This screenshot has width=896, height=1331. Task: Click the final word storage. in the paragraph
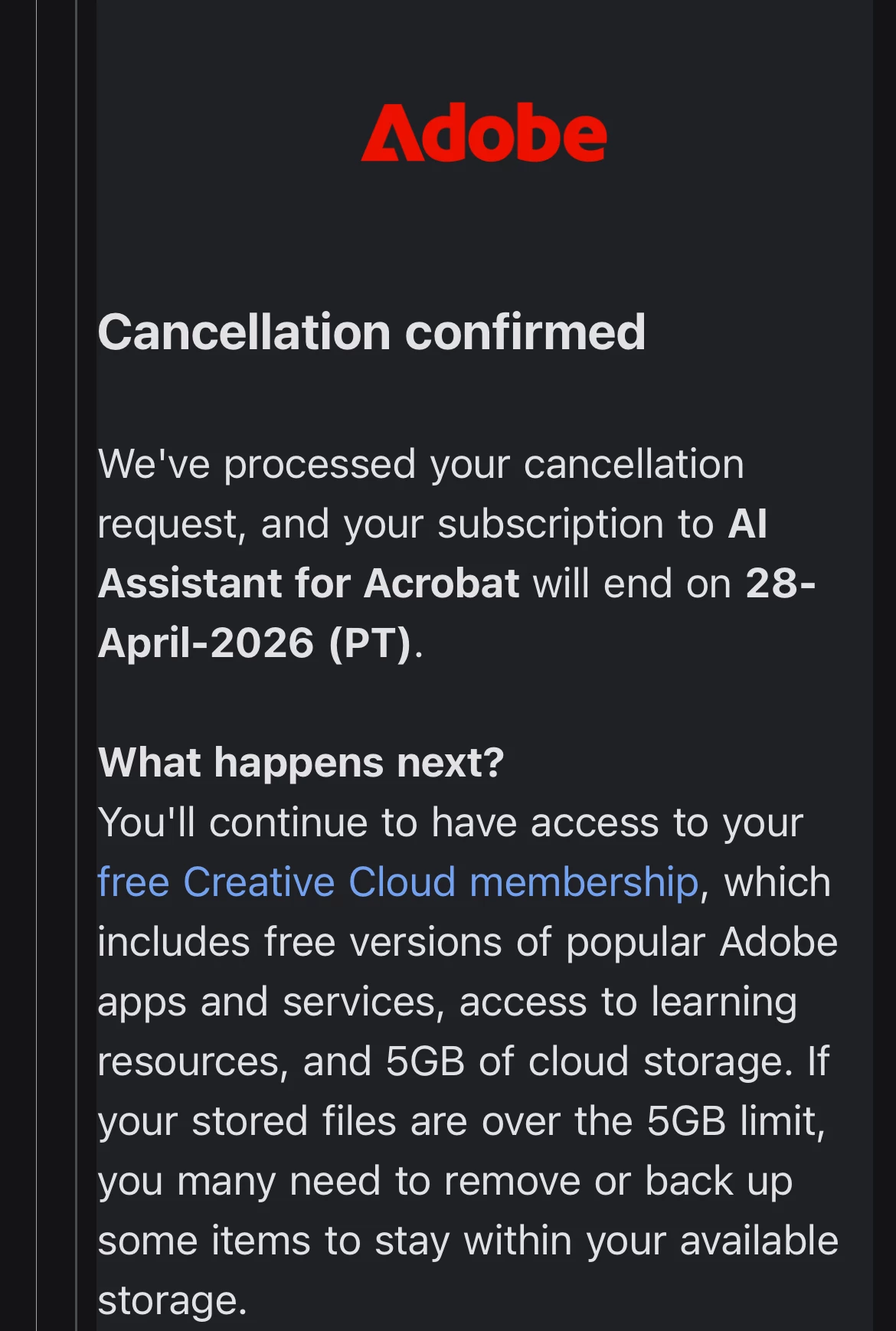pos(172,1301)
